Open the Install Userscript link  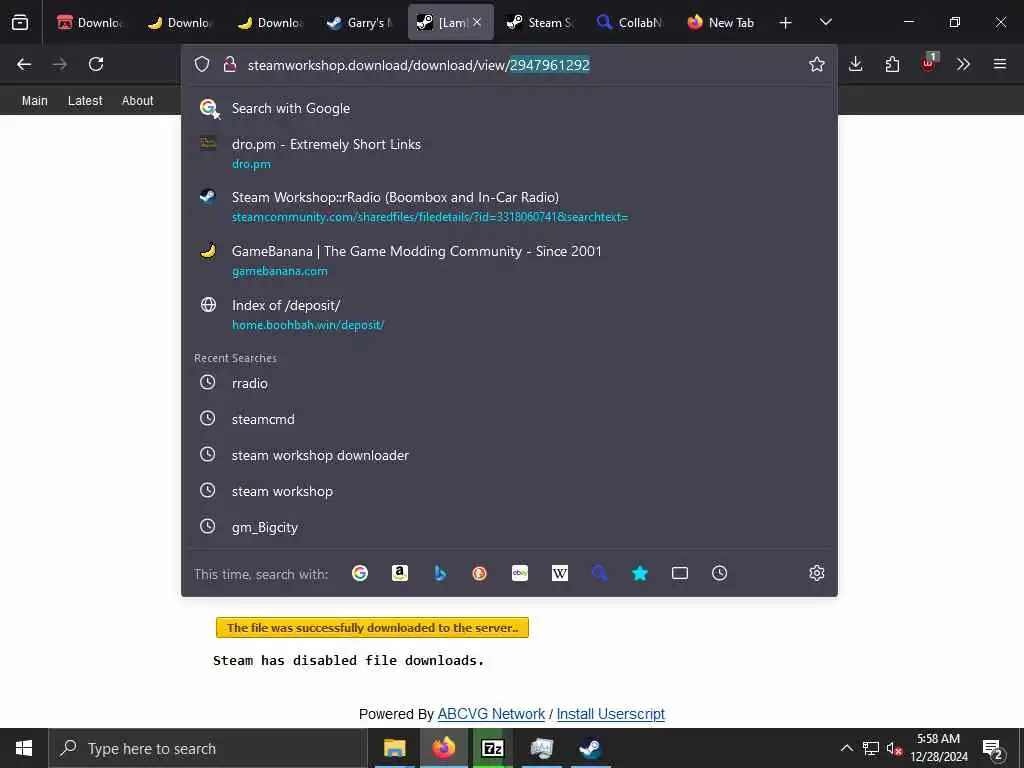[611, 714]
